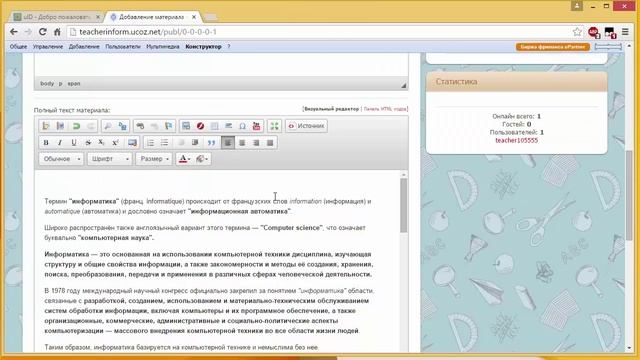This screenshot has width=640, height=360.
Task: Switch to "Панель HTML кодов" mode
Action: click(x=385, y=109)
